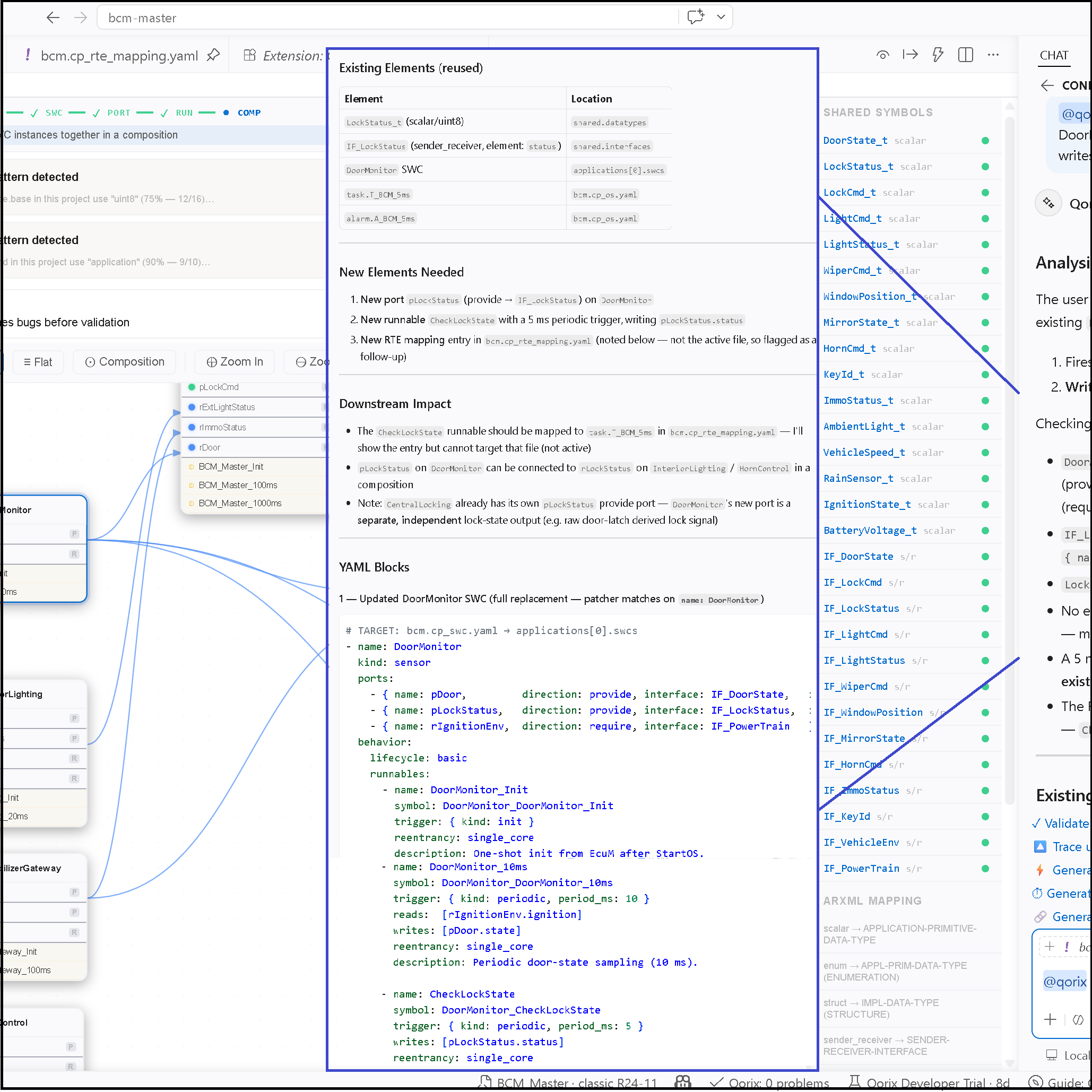
Task: Select the rDoor port row in diagram
Action: (x=254, y=447)
